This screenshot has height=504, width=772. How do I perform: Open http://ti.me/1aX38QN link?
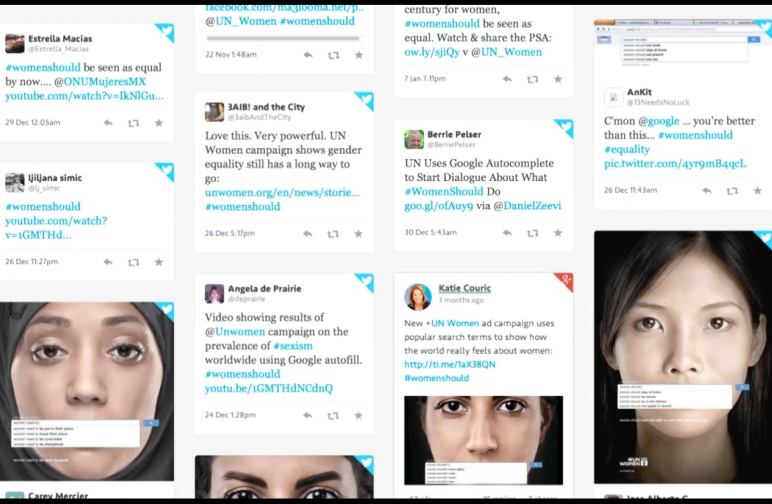tap(450, 364)
